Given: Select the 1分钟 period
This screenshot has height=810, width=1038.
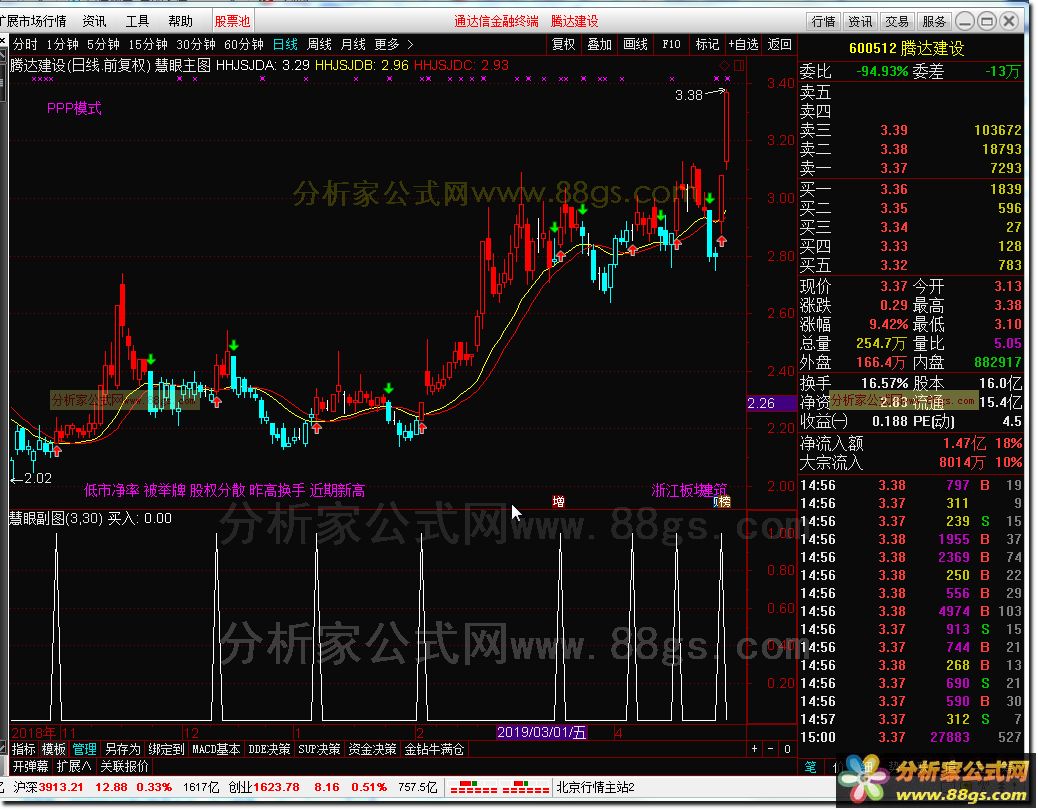Looking at the screenshot, I should 62,44.
